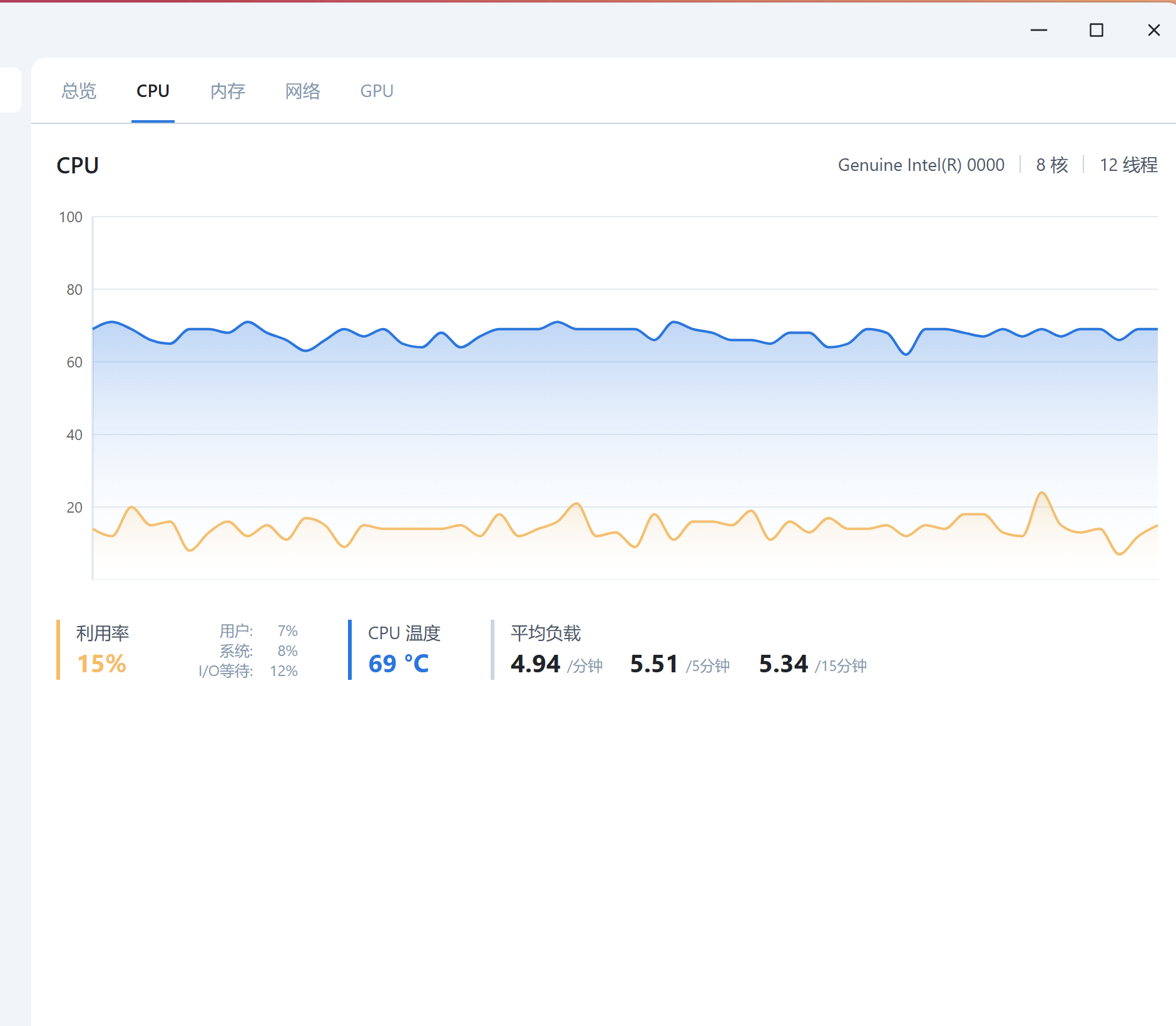The height and width of the screenshot is (1026, 1176).
Task: Minimize the monitor window
Action: click(x=1039, y=30)
